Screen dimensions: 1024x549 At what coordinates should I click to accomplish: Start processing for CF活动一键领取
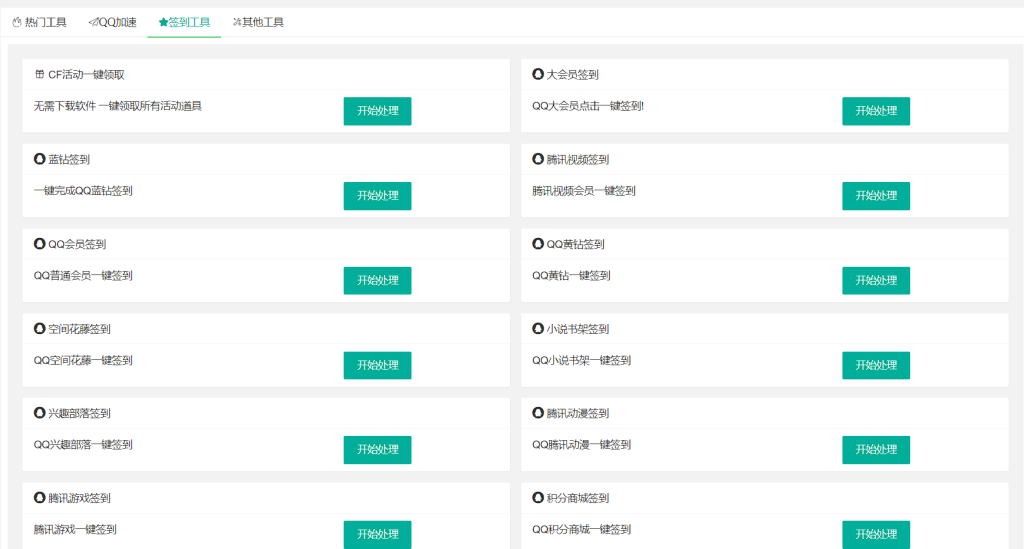[377, 111]
